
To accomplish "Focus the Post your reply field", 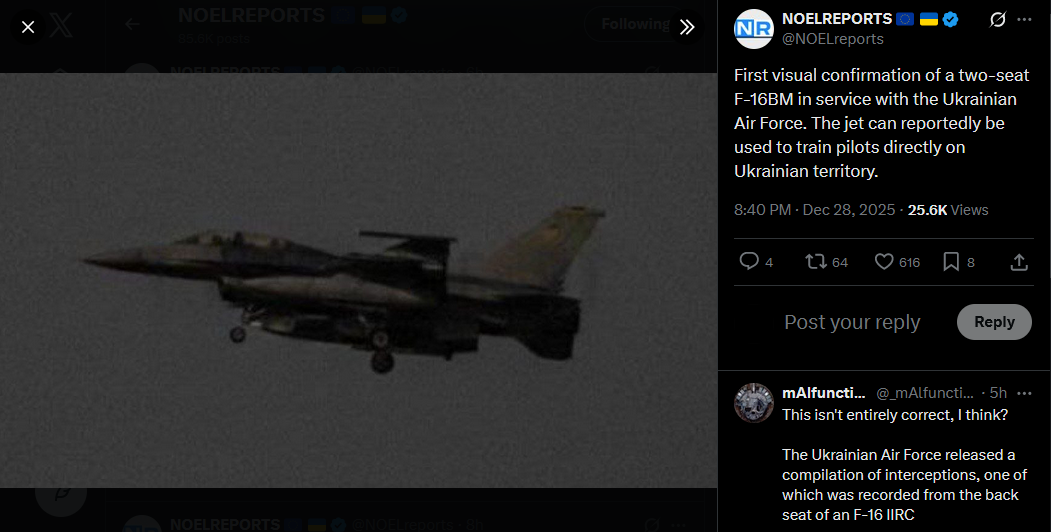I will click(852, 322).
